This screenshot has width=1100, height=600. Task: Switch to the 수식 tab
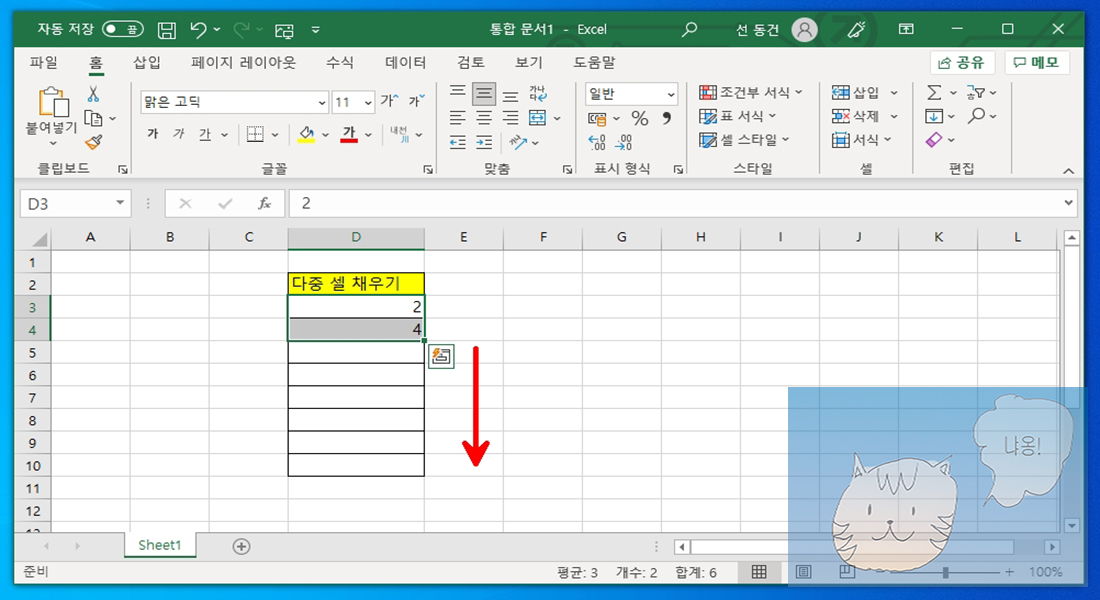click(340, 62)
